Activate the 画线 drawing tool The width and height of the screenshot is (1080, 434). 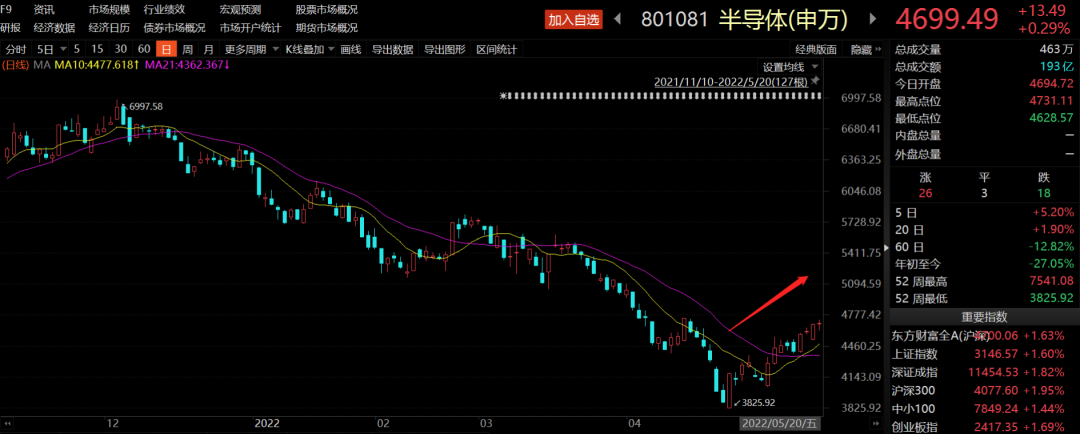tap(351, 50)
